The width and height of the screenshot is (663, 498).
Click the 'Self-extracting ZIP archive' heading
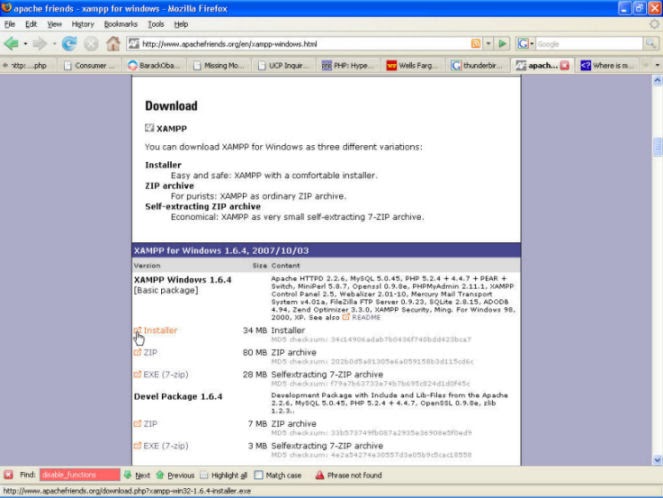click(203, 207)
